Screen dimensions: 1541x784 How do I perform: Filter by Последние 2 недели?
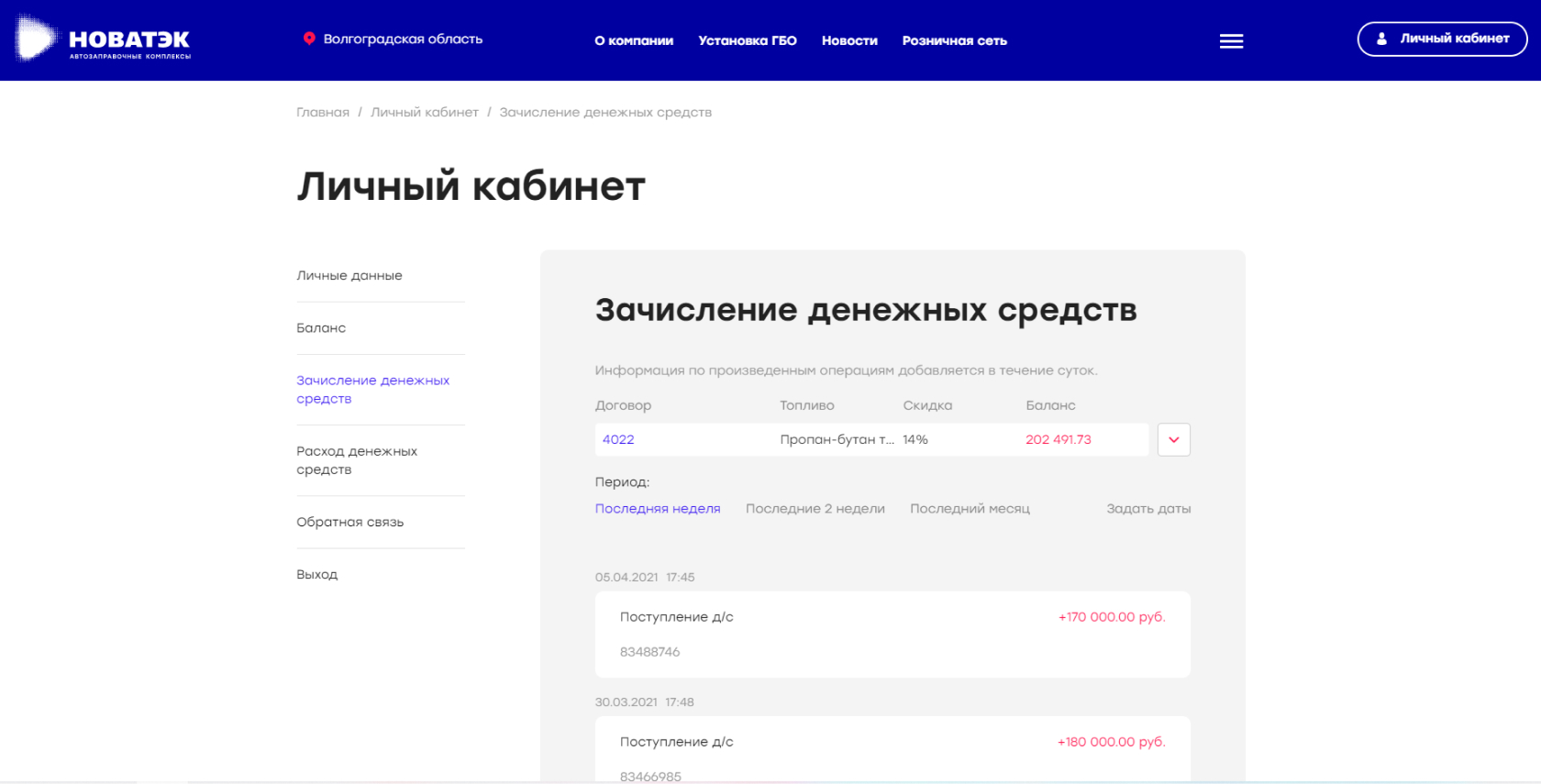click(815, 509)
